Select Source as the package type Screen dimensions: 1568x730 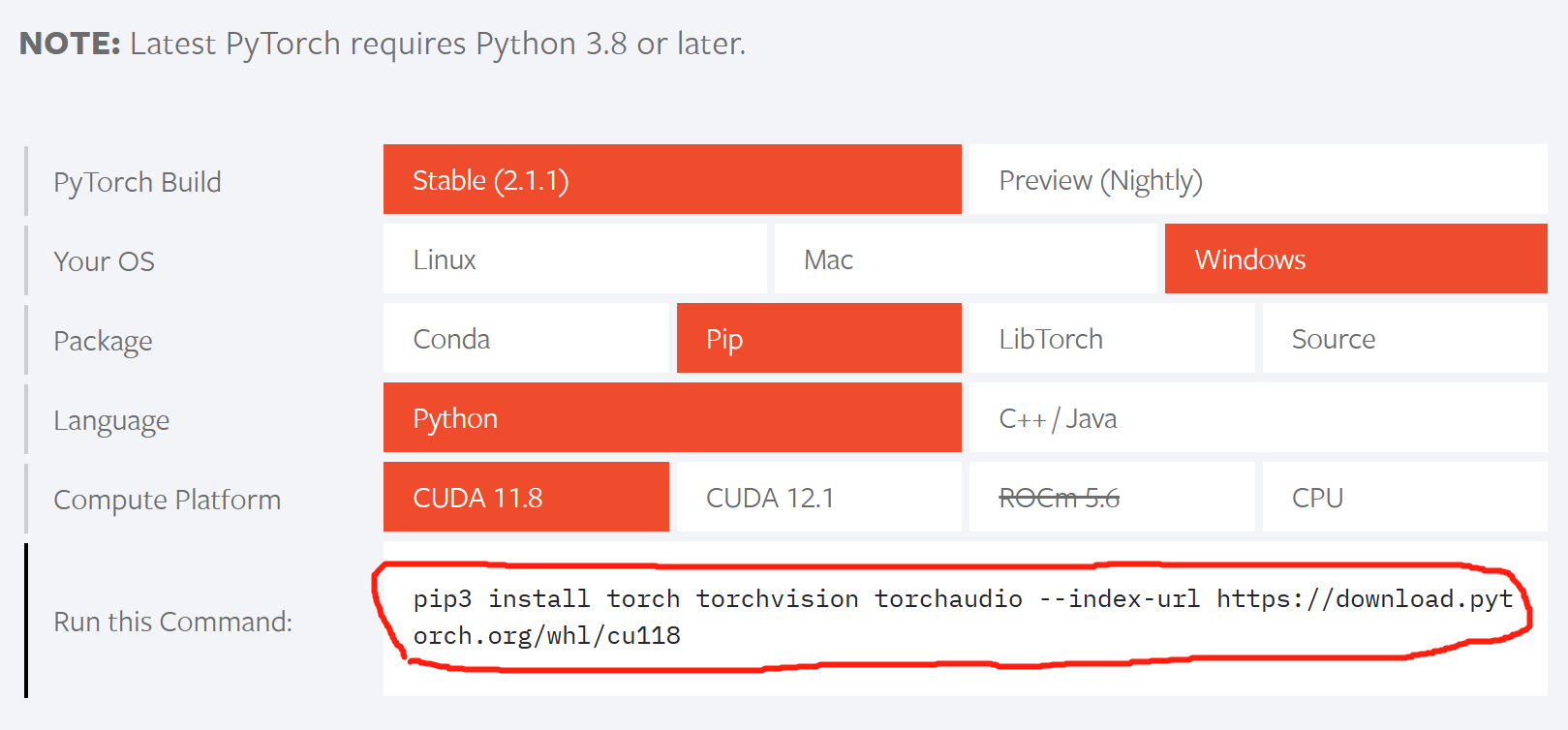click(x=1403, y=338)
